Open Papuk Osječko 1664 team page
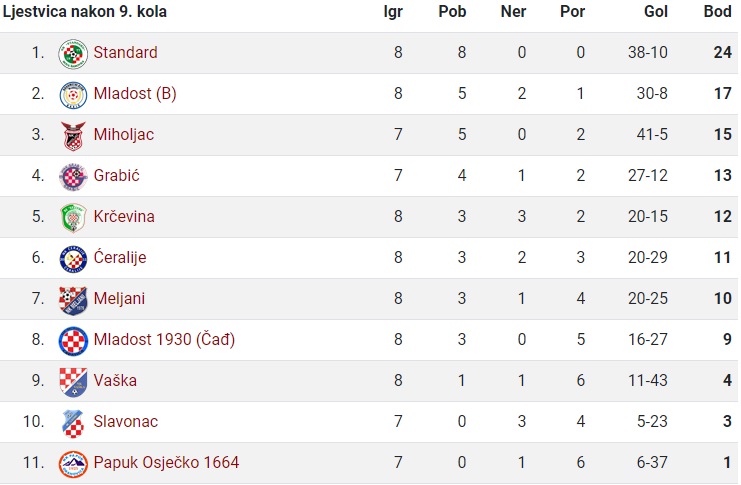Viewport: 741px width, 485px height. [166, 463]
